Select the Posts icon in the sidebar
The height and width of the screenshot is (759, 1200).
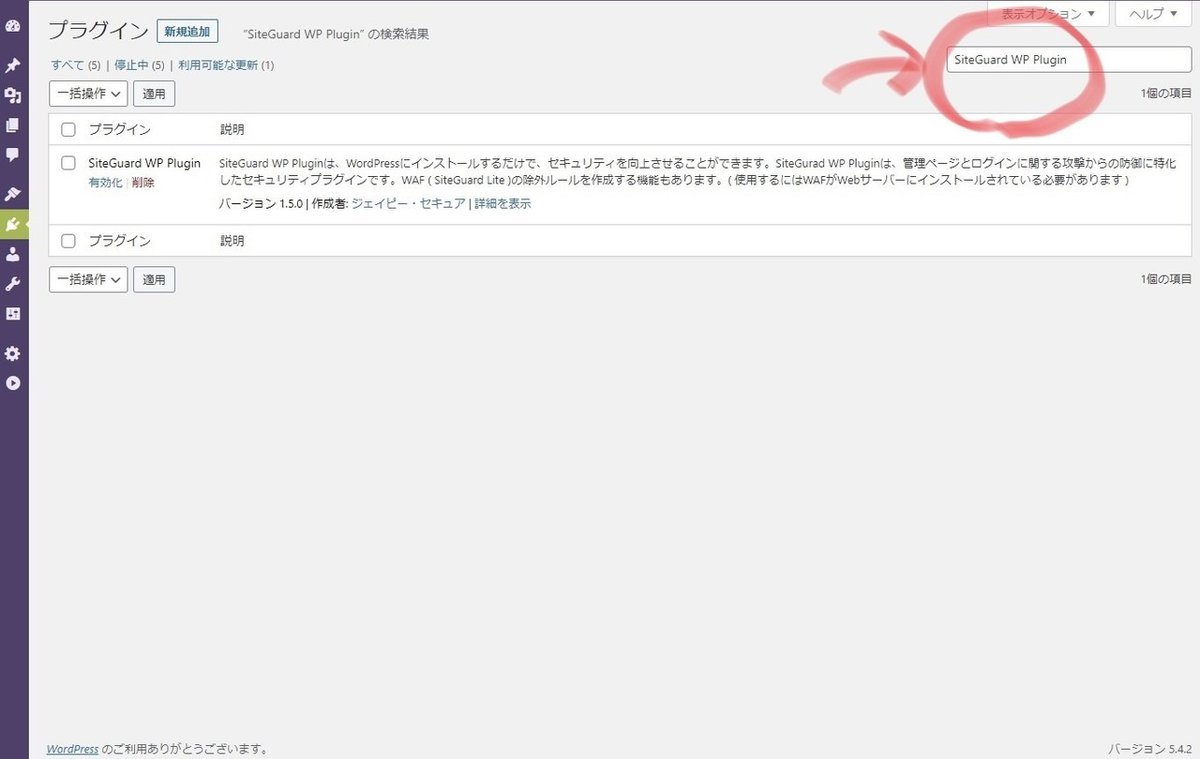click(13, 65)
